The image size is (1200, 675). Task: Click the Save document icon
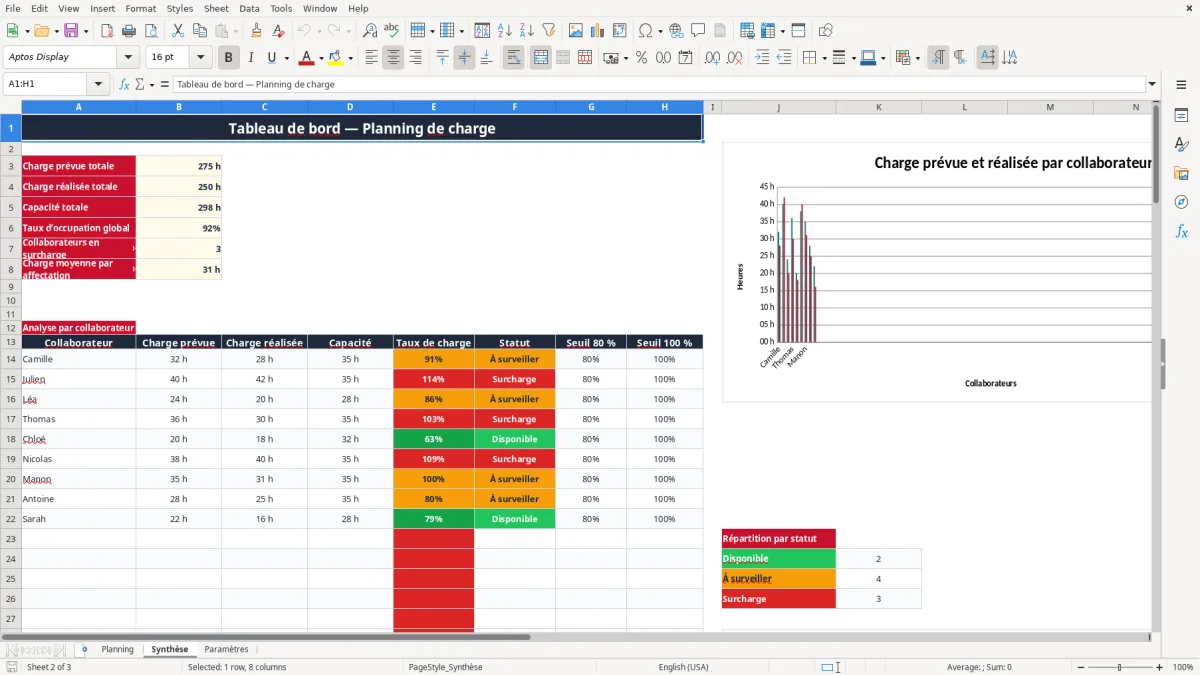tap(71, 31)
